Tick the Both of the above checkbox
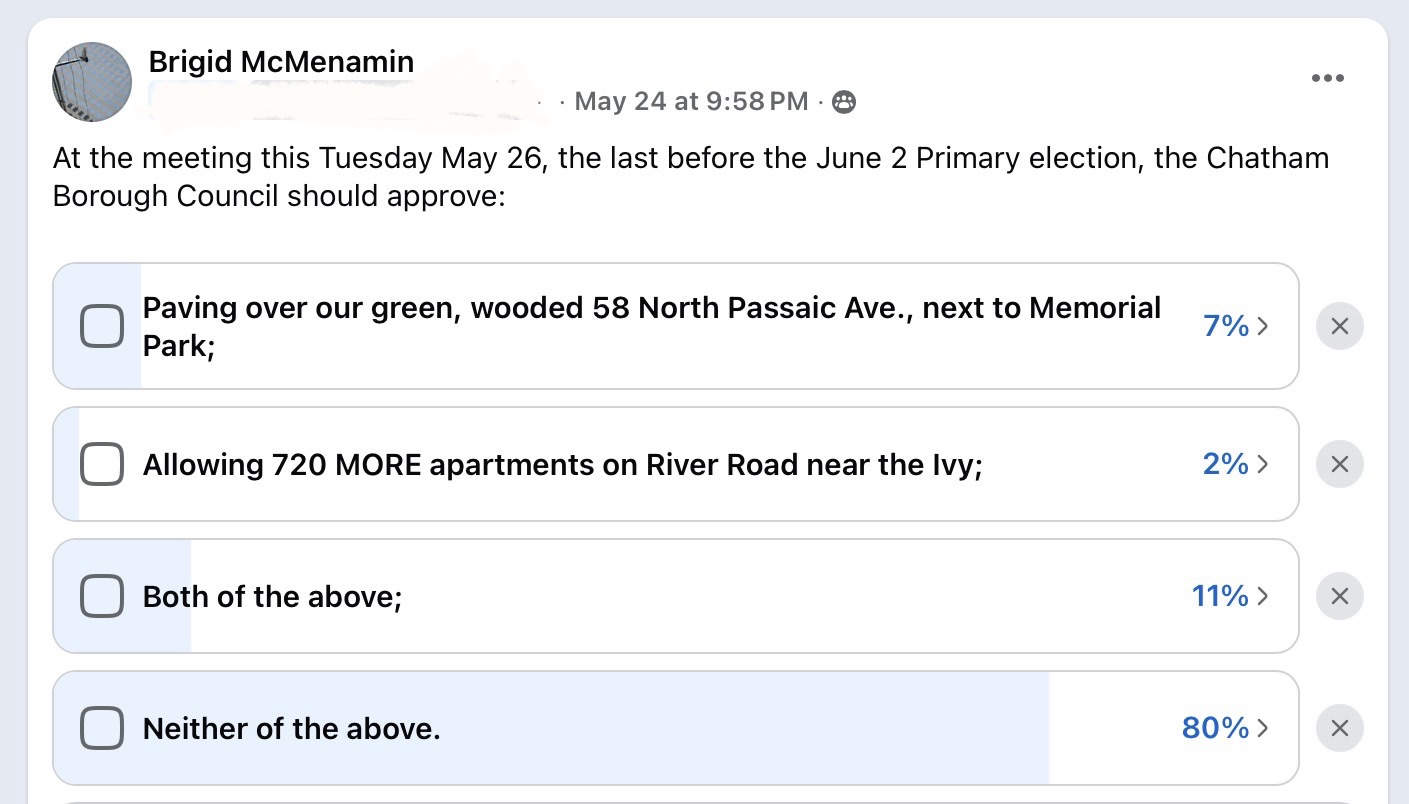This screenshot has height=804, width=1409. [101, 596]
